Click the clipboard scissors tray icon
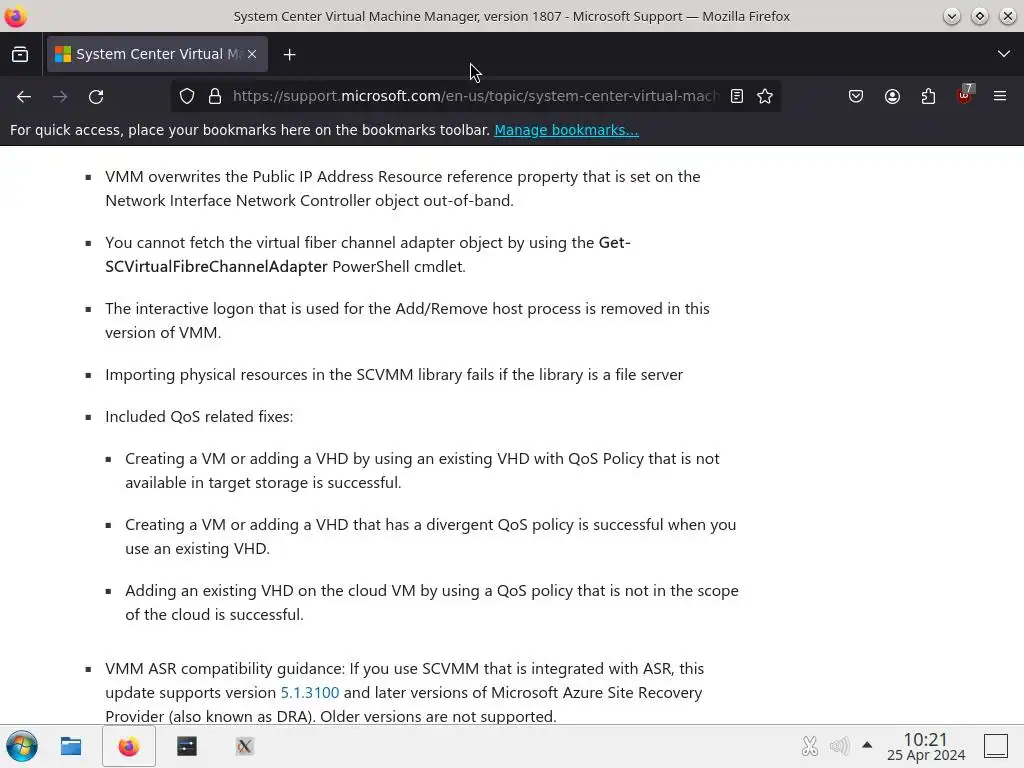The height and width of the screenshot is (768, 1024). [809, 745]
